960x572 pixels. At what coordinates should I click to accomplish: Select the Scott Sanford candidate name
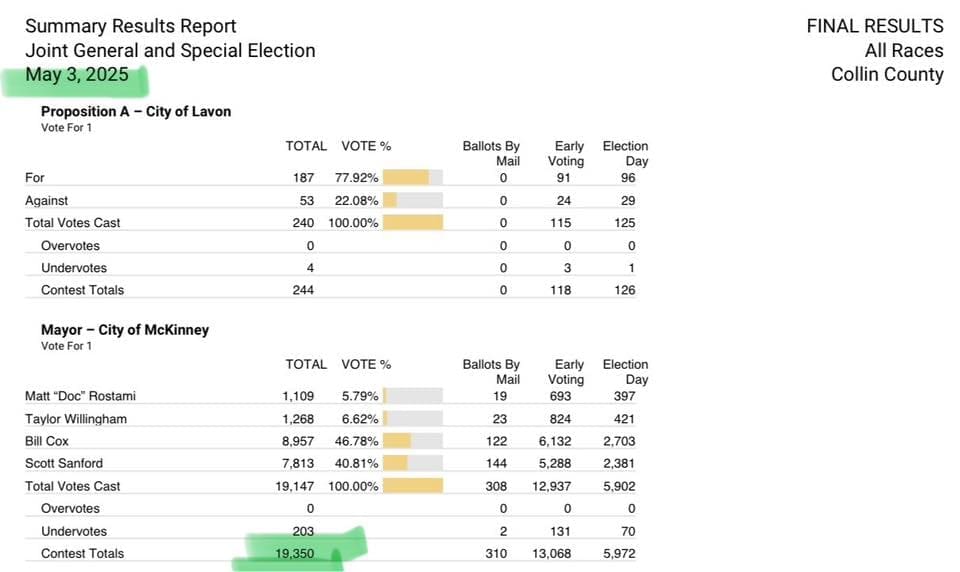pos(64,463)
